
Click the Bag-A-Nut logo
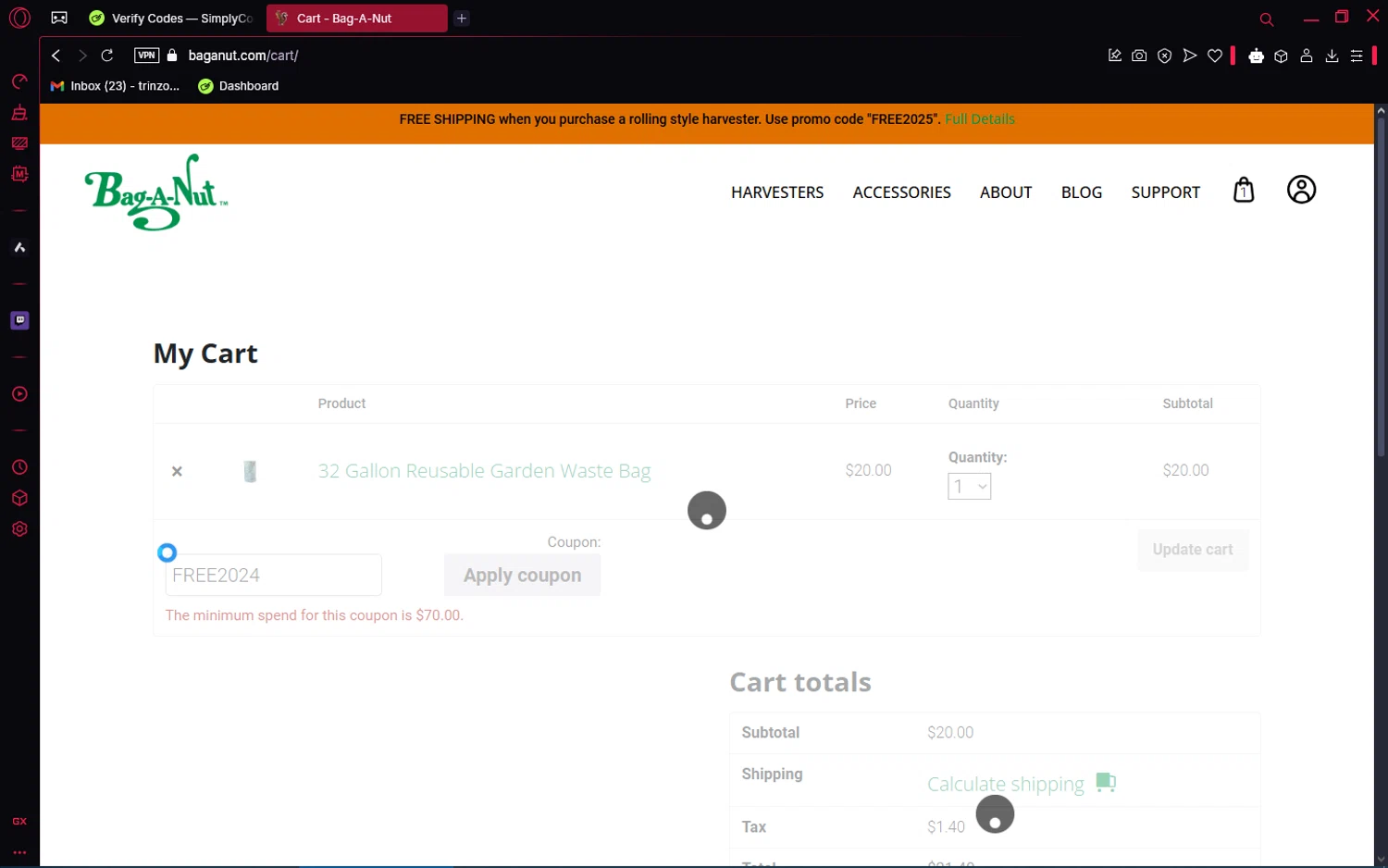(x=155, y=192)
